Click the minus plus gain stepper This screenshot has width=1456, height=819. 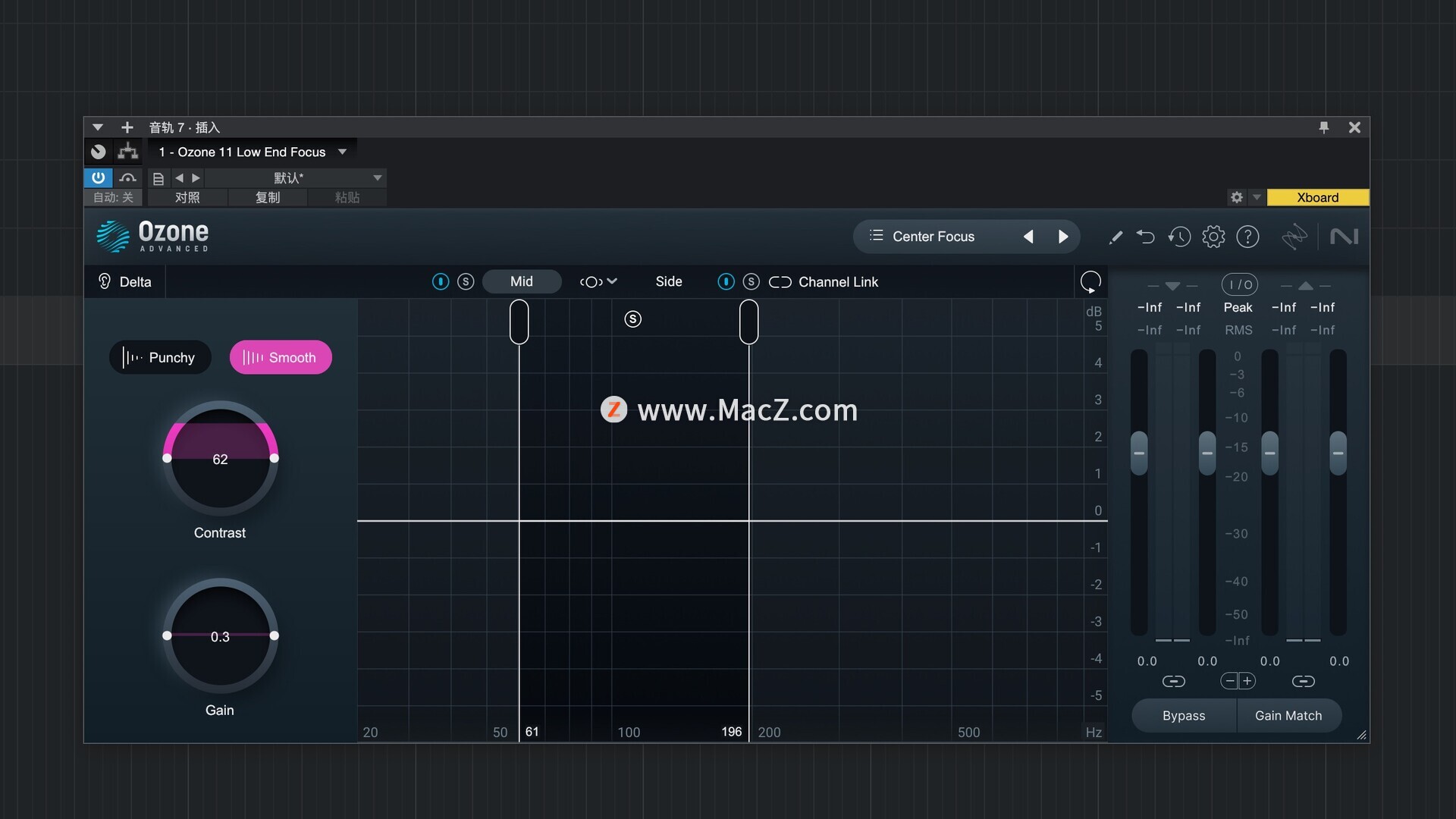click(x=1238, y=681)
